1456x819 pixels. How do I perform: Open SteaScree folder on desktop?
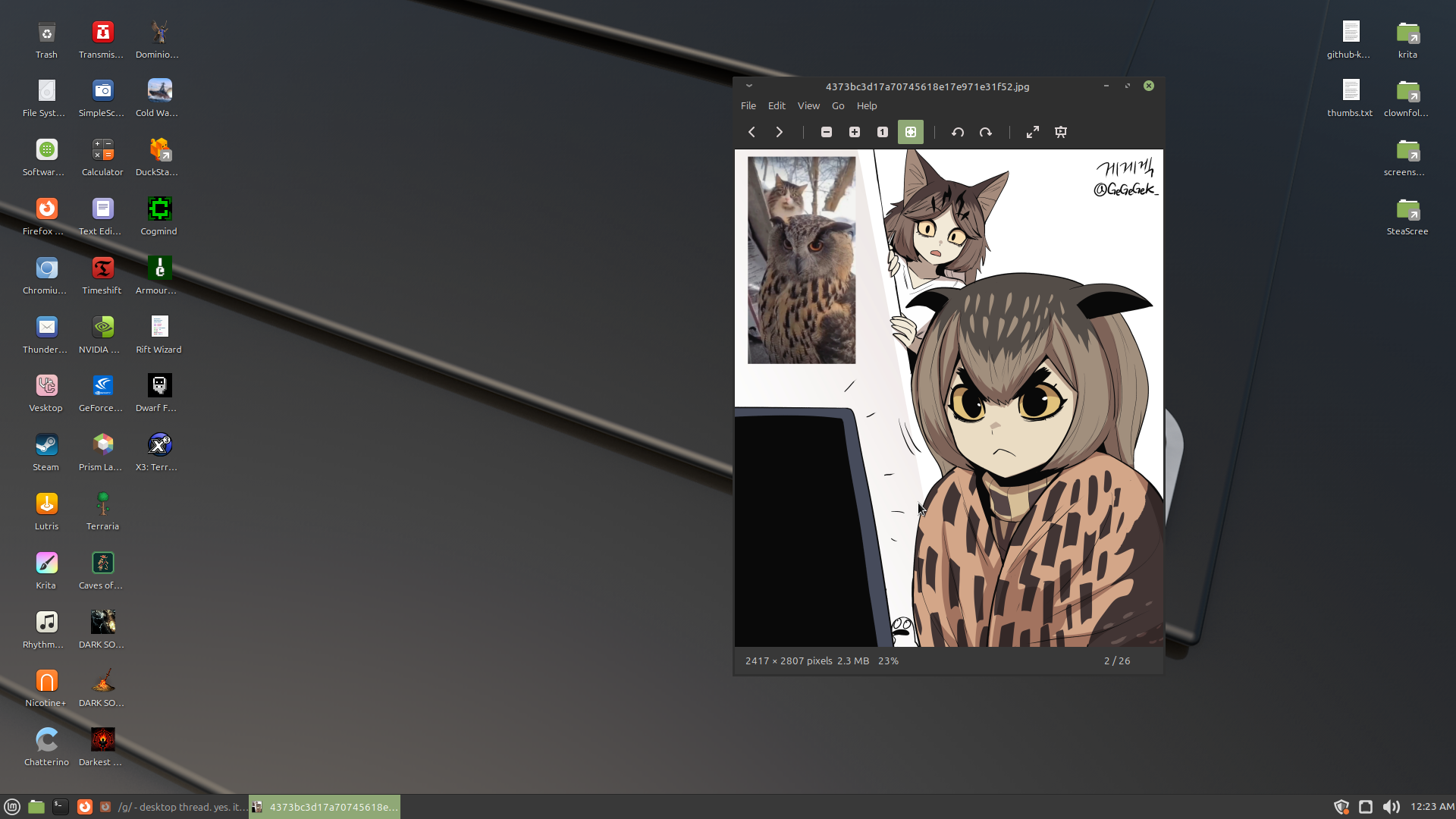click(x=1407, y=217)
